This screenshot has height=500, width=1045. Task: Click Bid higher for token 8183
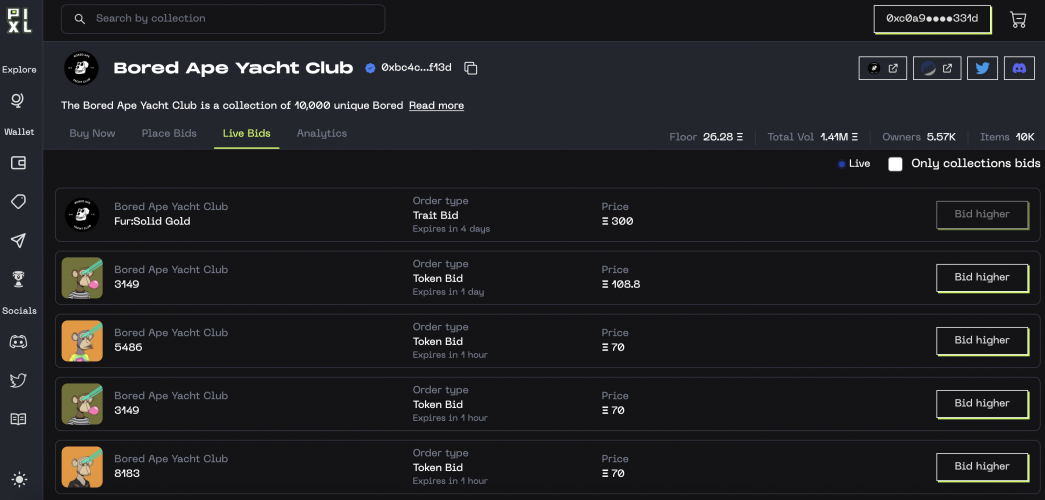(x=982, y=466)
